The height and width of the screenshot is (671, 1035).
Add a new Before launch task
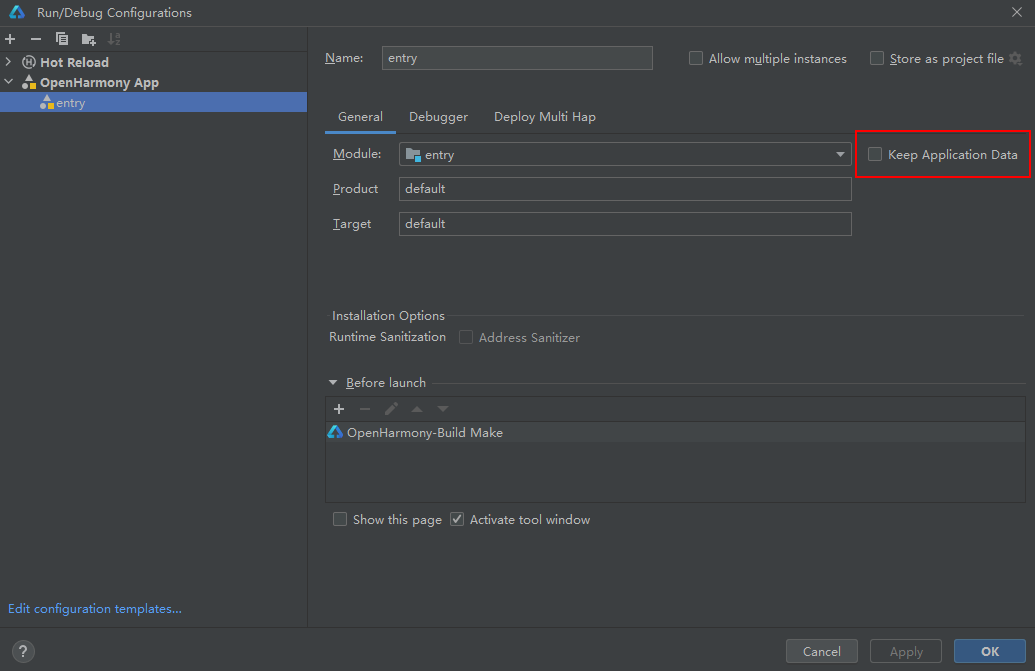[339, 409]
